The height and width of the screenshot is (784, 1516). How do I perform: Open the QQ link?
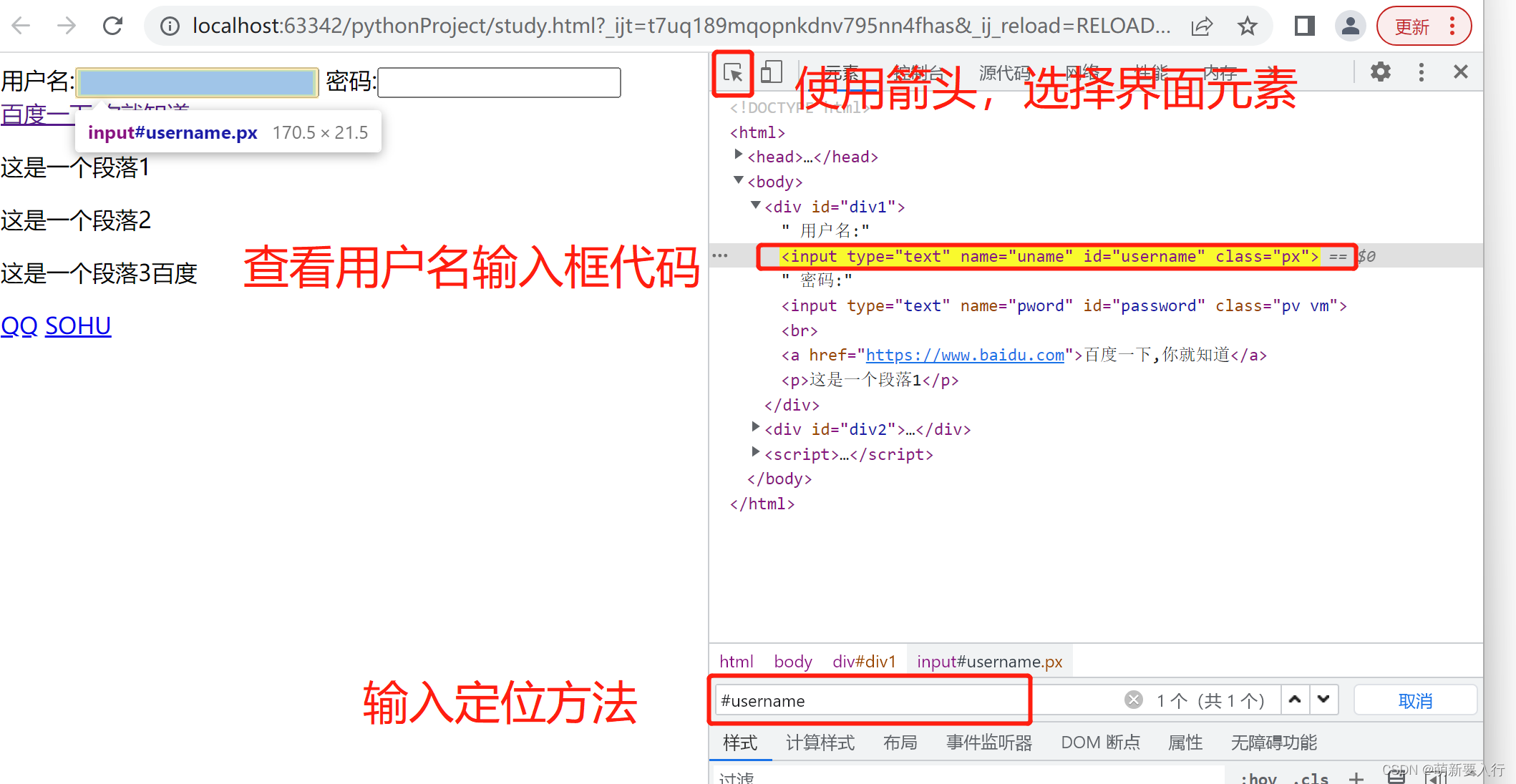19,325
